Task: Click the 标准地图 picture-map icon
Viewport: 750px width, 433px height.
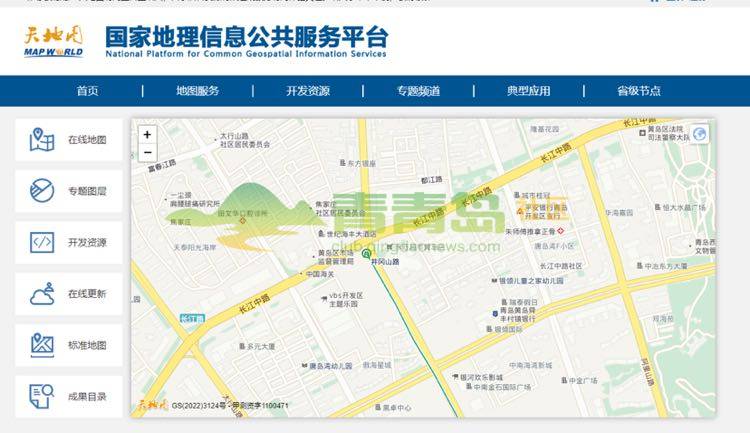Action: [x=42, y=345]
